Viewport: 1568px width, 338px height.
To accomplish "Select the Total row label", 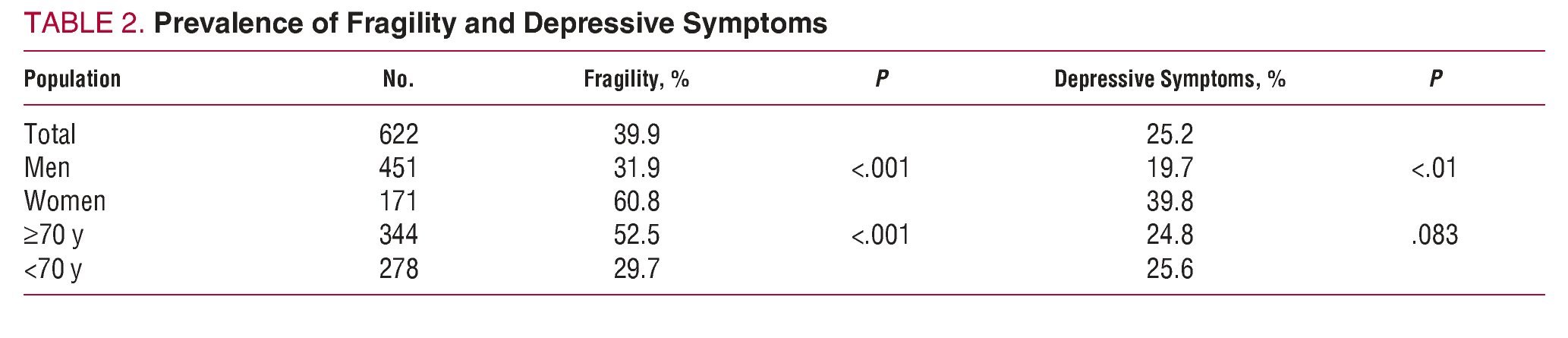I will pyautogui.click(x=50, y=134).
